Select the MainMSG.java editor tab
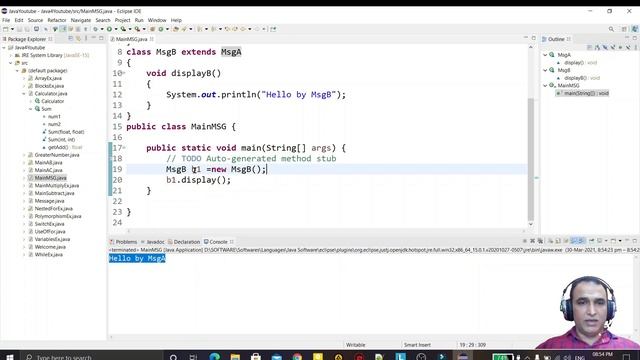This screenshot has height=360, width=640. click(131, 39)
